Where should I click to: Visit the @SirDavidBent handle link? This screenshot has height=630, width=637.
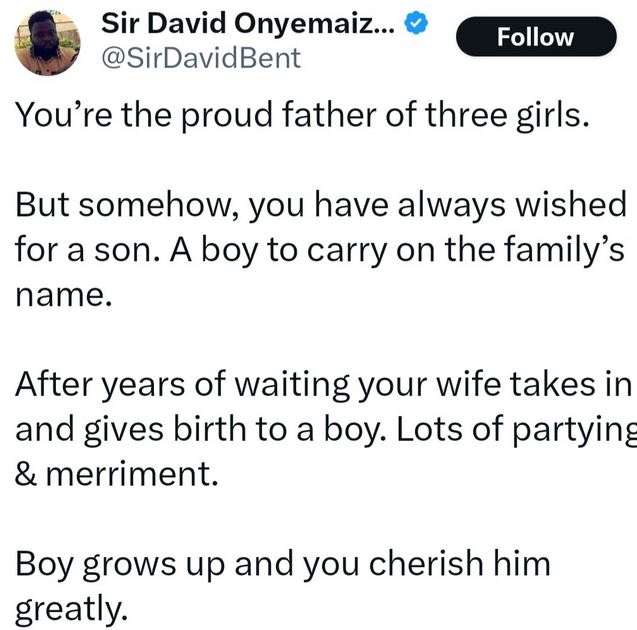tap(201, 58)
